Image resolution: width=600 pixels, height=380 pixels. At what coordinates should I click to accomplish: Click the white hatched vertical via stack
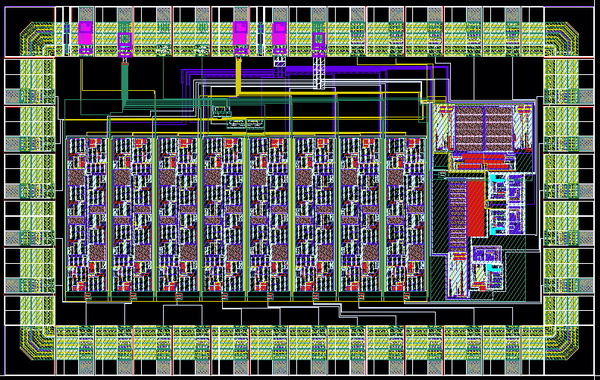pyautogui.click(x=319, y=73)
